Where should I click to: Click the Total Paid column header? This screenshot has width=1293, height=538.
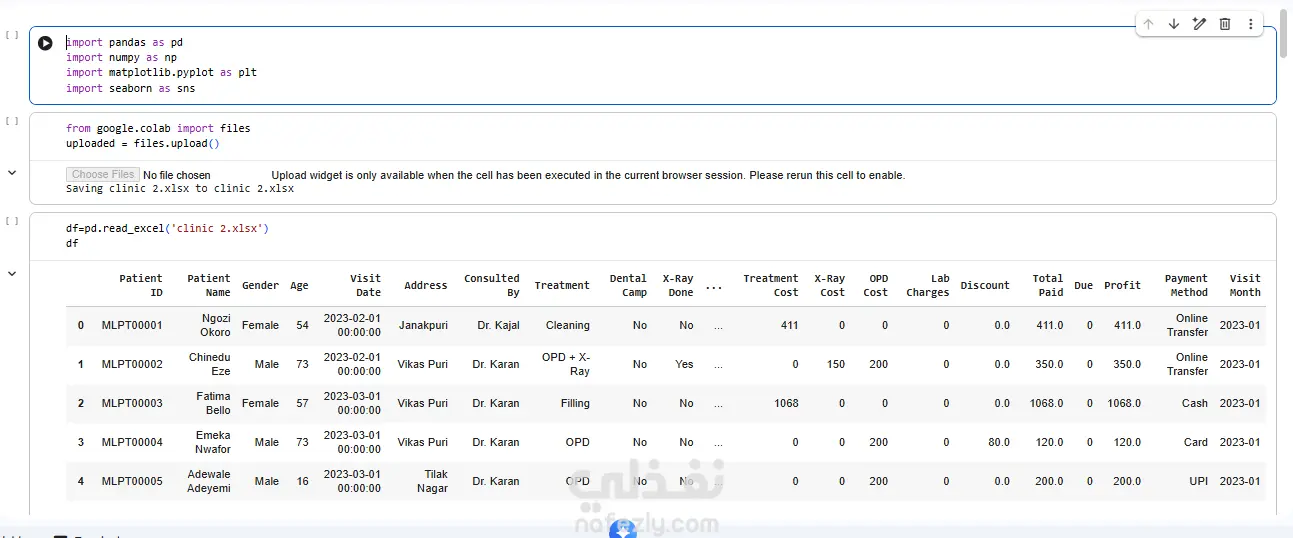(x=1048, y=285)
